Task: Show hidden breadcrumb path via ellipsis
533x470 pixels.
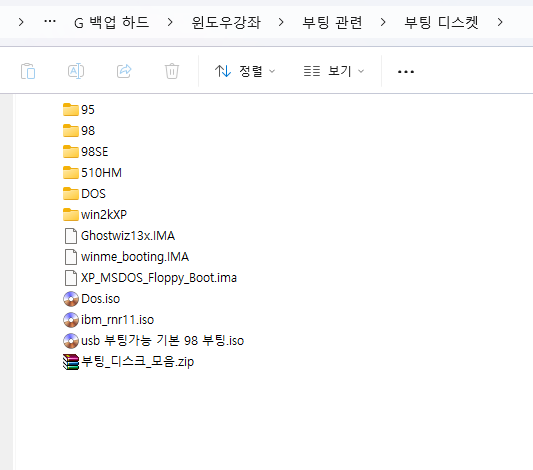Action: [x=50, y=22]
